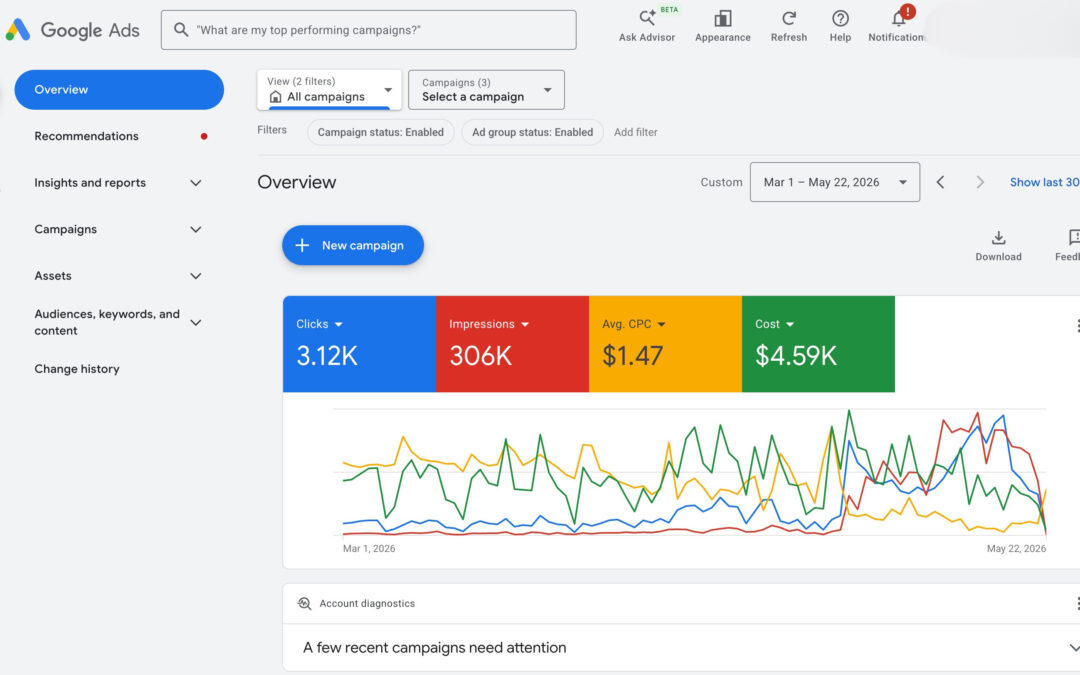
Task: Click the Google Ads logo
Action: pos(72,30)
